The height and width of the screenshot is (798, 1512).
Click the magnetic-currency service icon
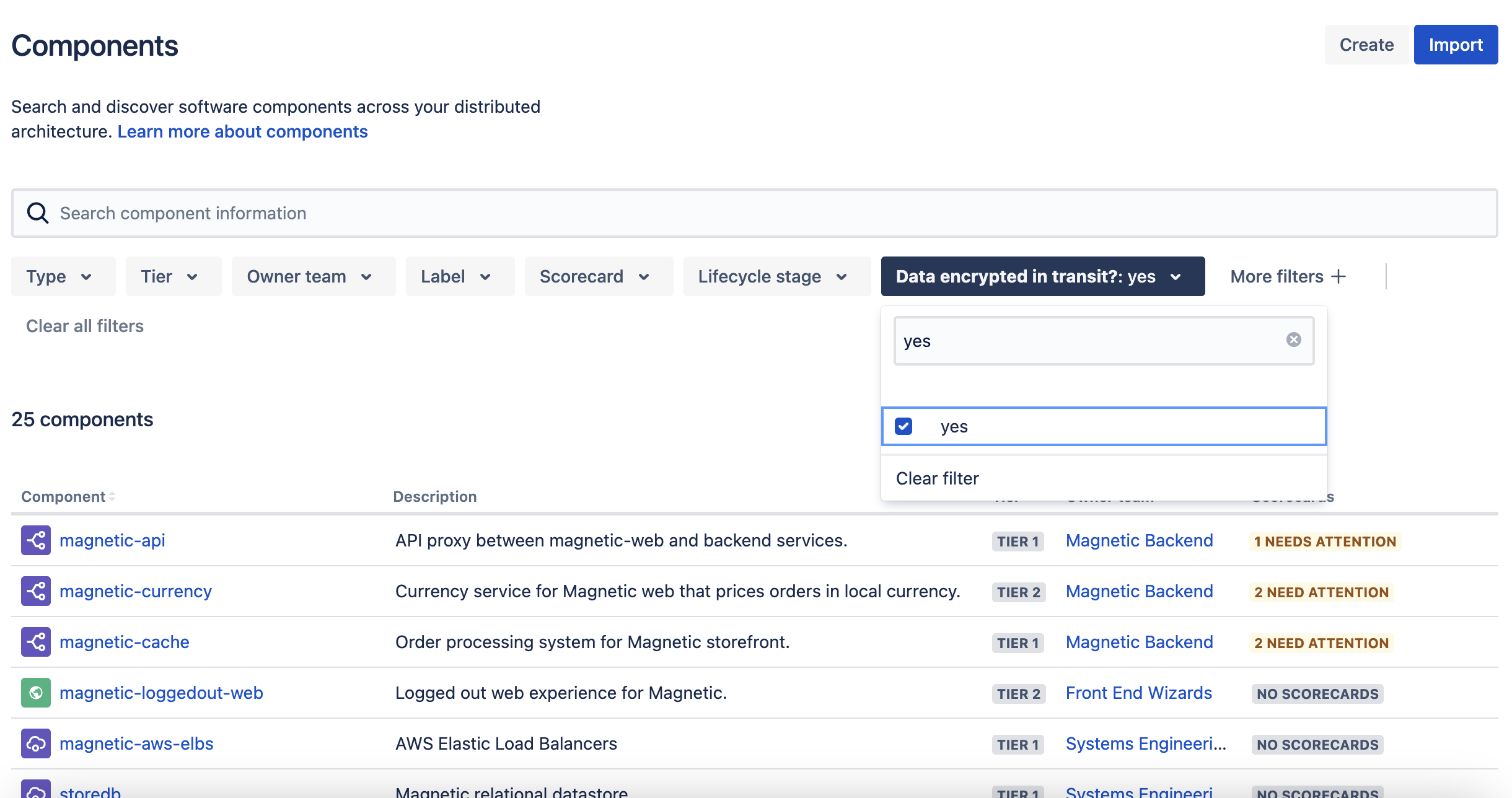[x=36, y=591]
